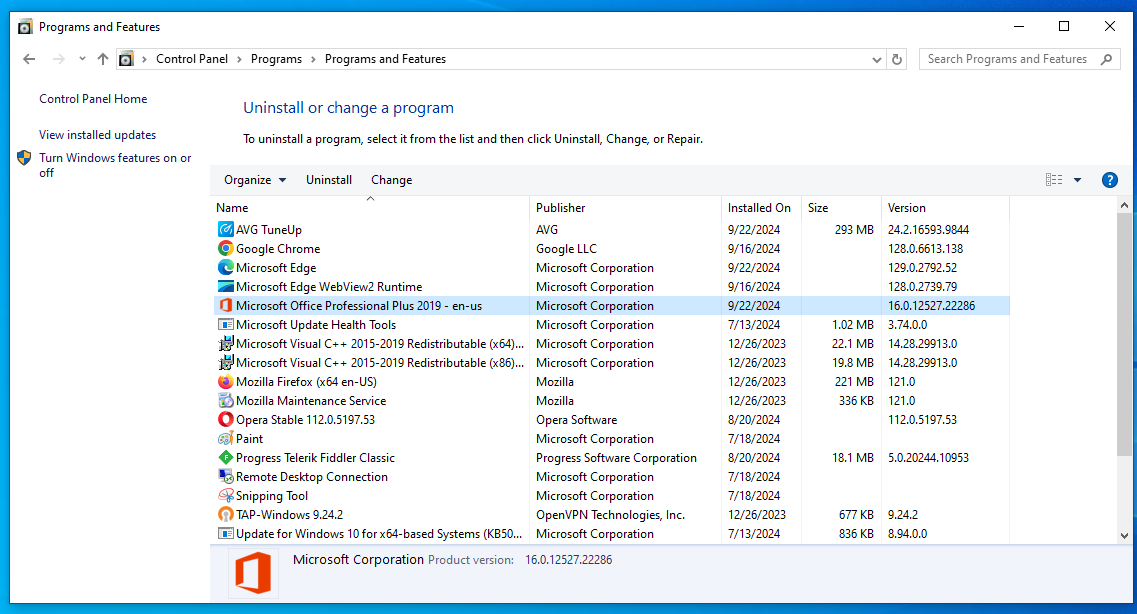Viewport: 1137px width, 614px height.
Task: Click Control Panel breadcrumb segment
Action: coord(191,59)
